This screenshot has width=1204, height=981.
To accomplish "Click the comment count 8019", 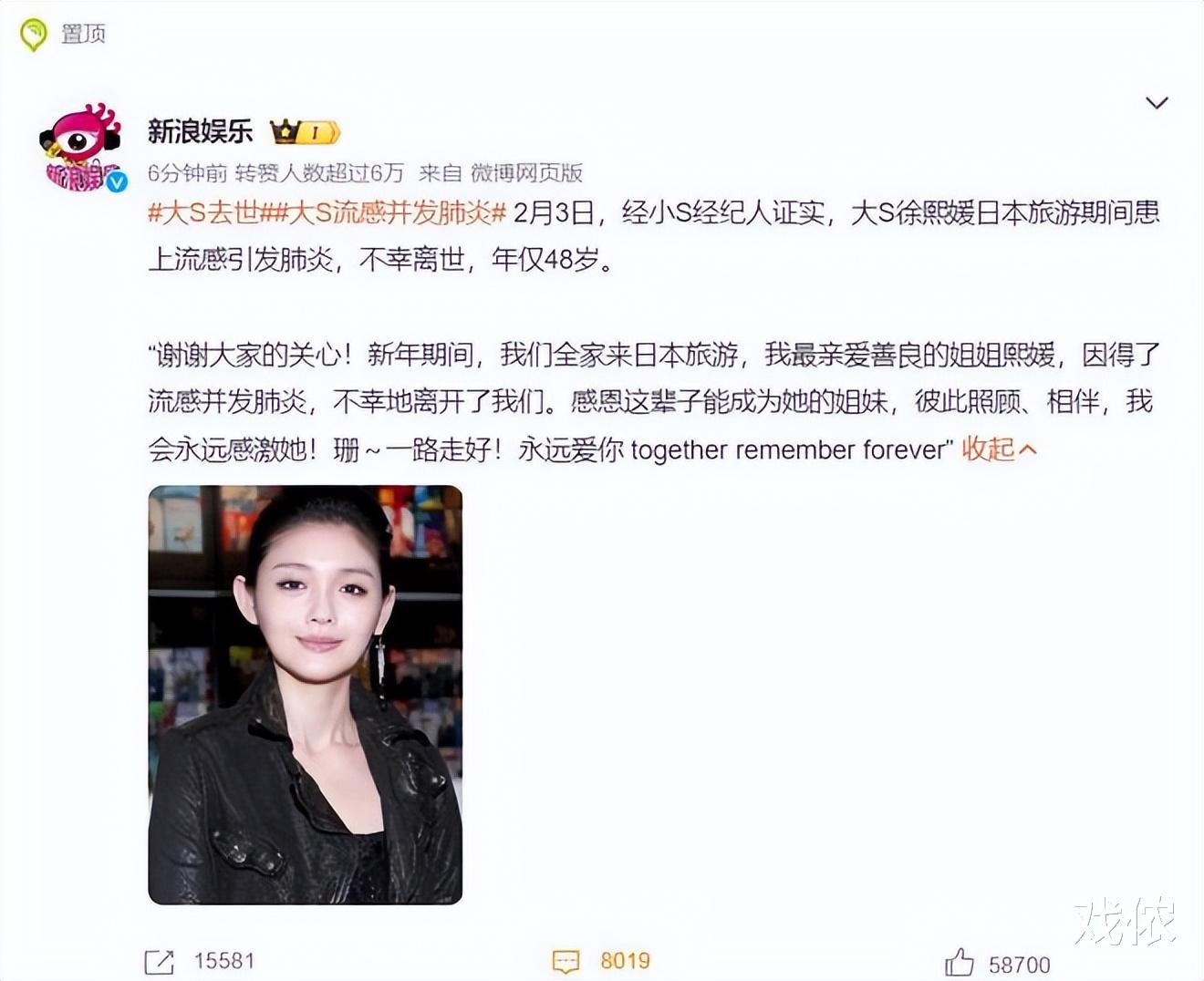I will (x=626, y=960).
